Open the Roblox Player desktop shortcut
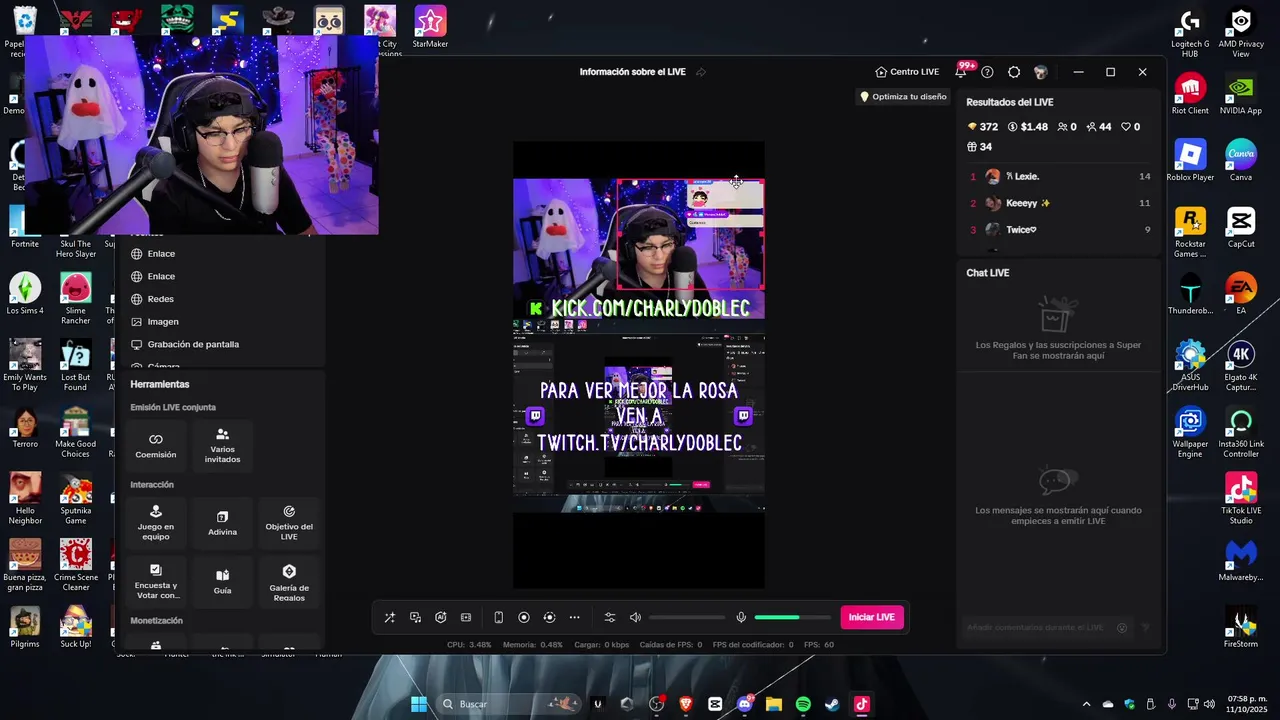 pyautogui.click(x=1190, y=160)
